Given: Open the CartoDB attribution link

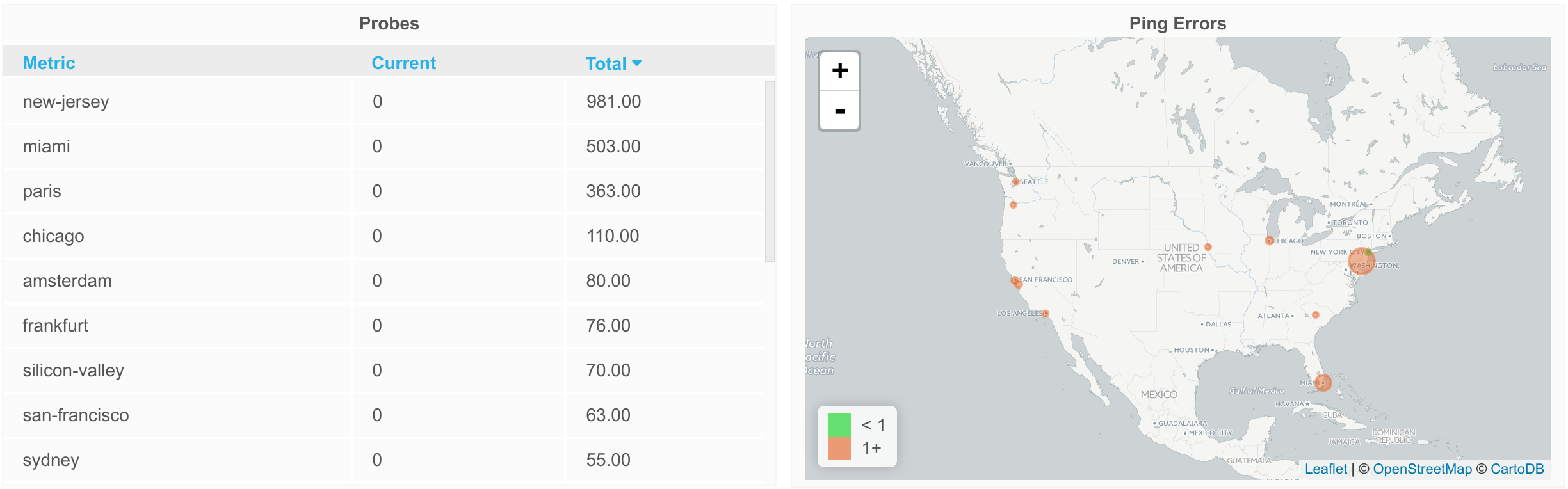Looking at the screenshot, I should (x=1517, y=469).
